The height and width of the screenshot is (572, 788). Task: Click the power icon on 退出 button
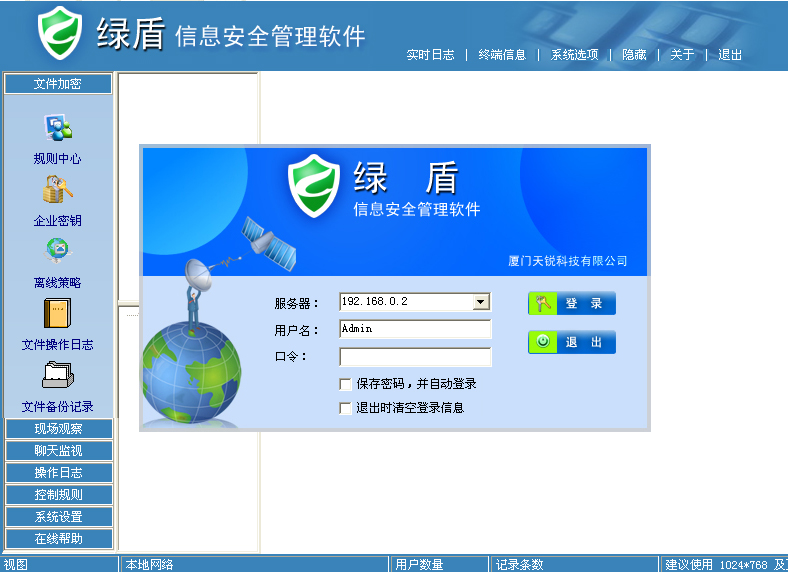pos(543,342)
